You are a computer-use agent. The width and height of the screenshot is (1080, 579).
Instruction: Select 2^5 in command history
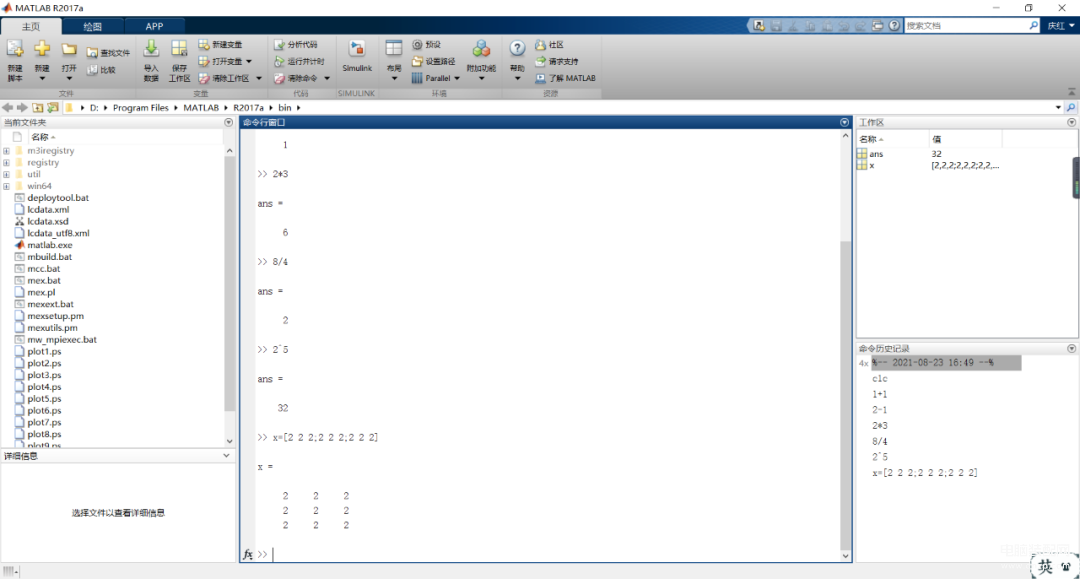[x=880, y=457]
